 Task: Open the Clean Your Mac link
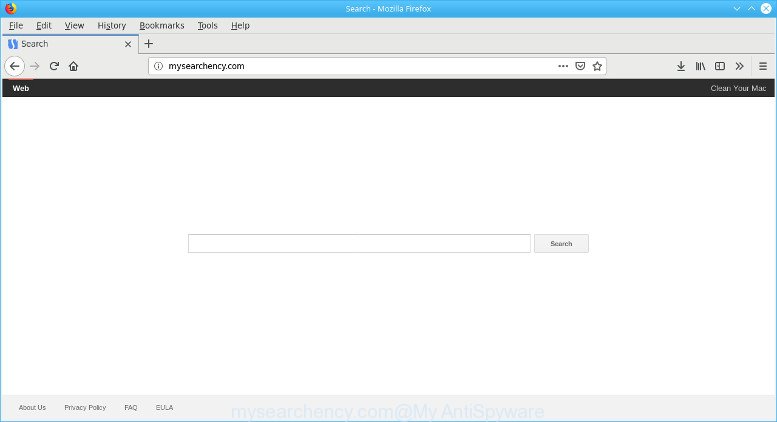click(x=738, y=88)
